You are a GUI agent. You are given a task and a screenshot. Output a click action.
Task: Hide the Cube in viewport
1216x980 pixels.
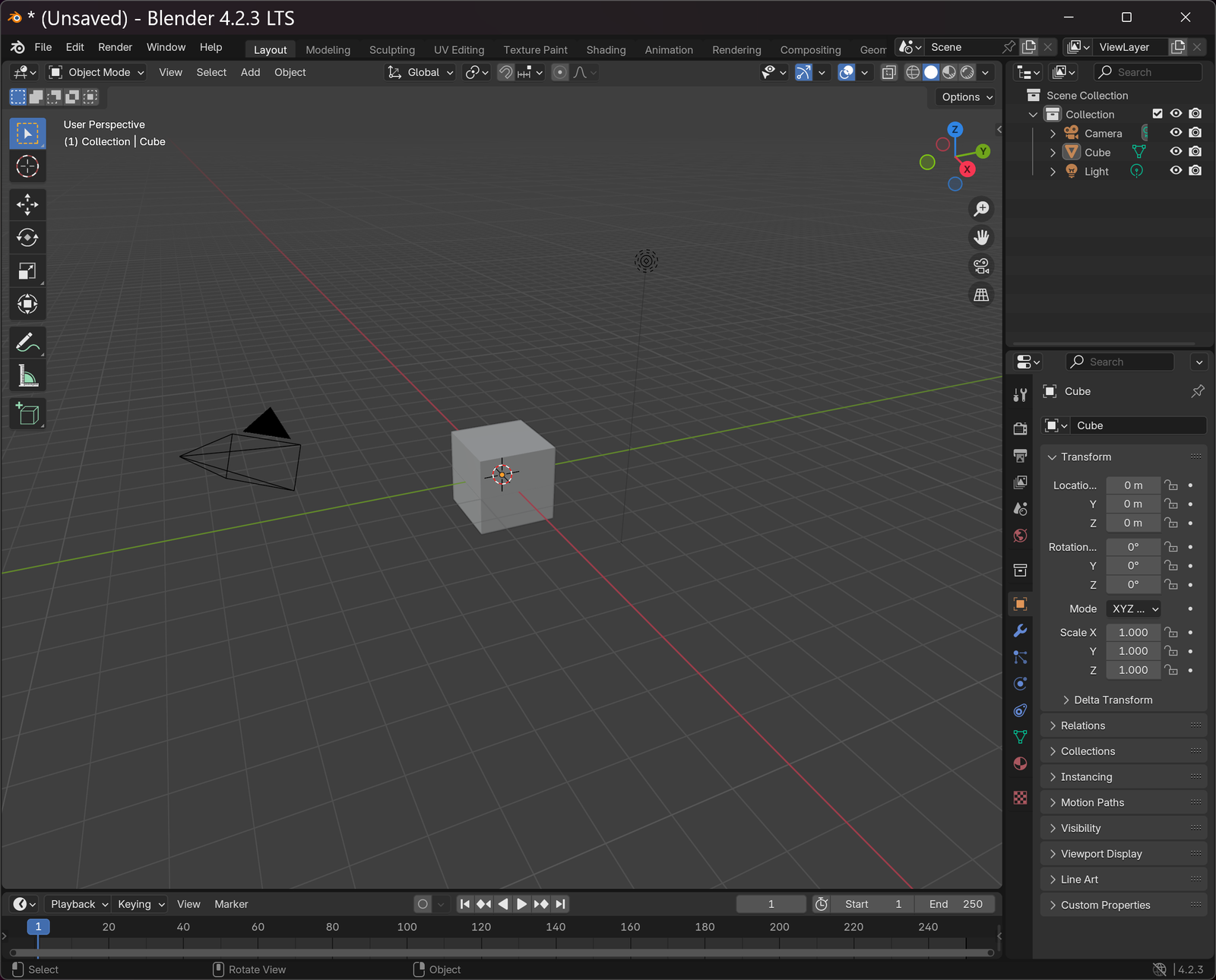1176,152
